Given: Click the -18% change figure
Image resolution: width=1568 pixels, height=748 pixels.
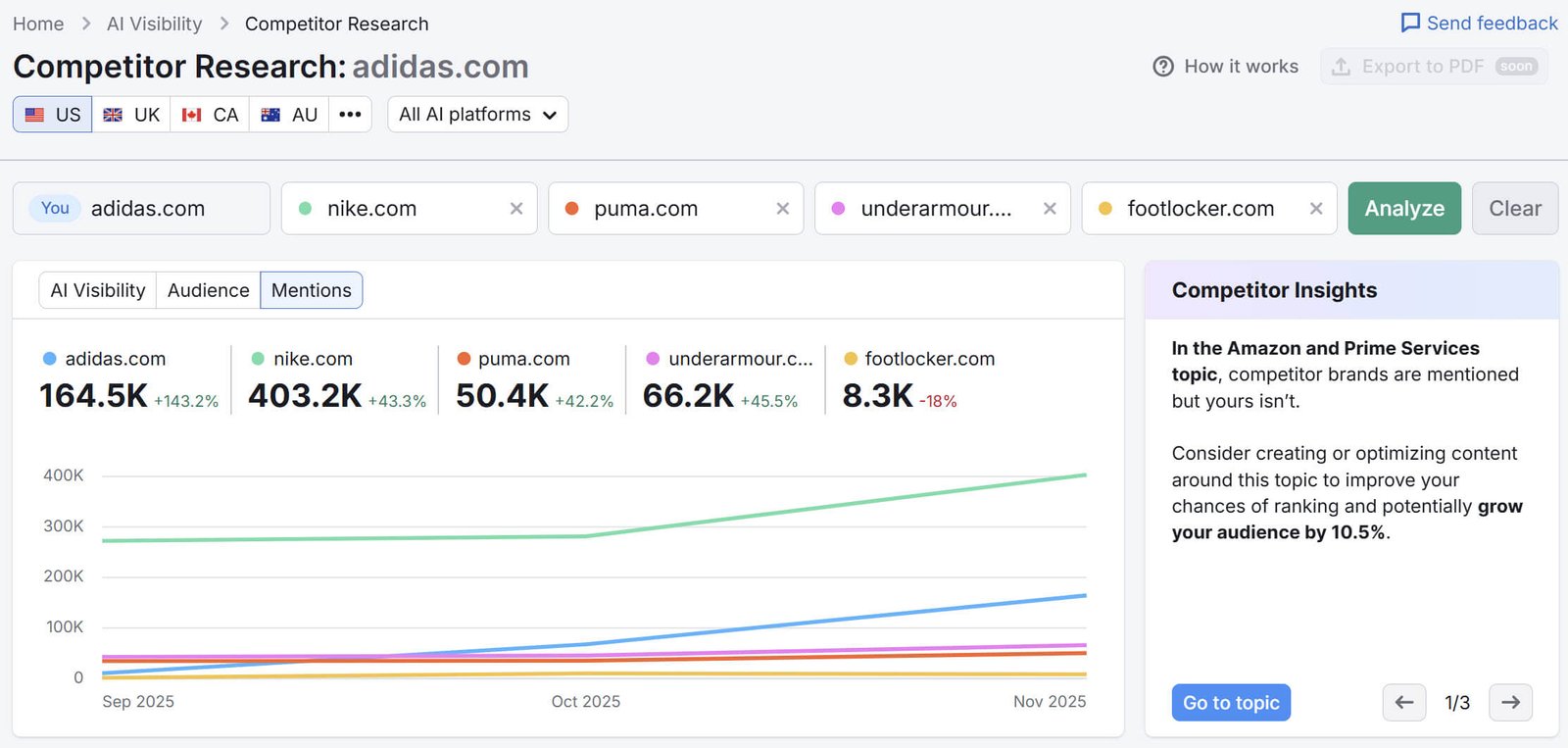Looking at the screenshot, I should pos(938,401).
